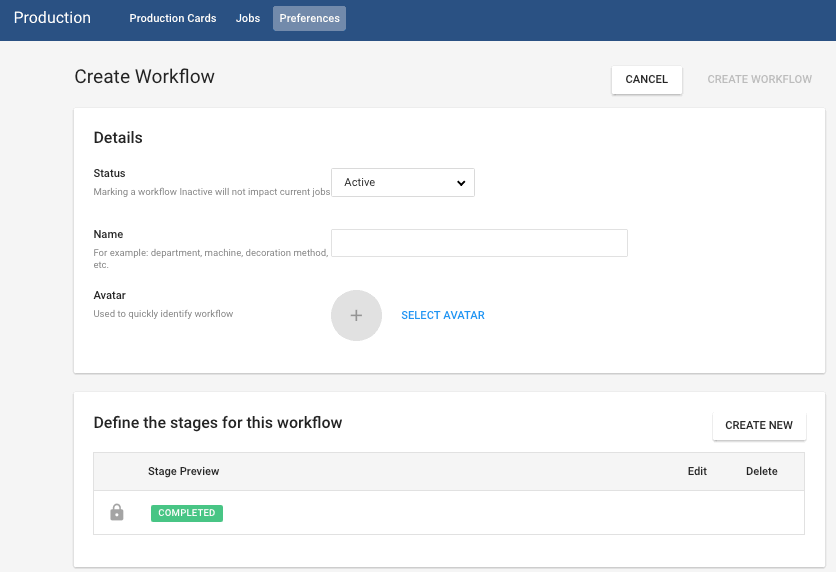
Task: Click the Details section heading
Action: tap(118, 138)
